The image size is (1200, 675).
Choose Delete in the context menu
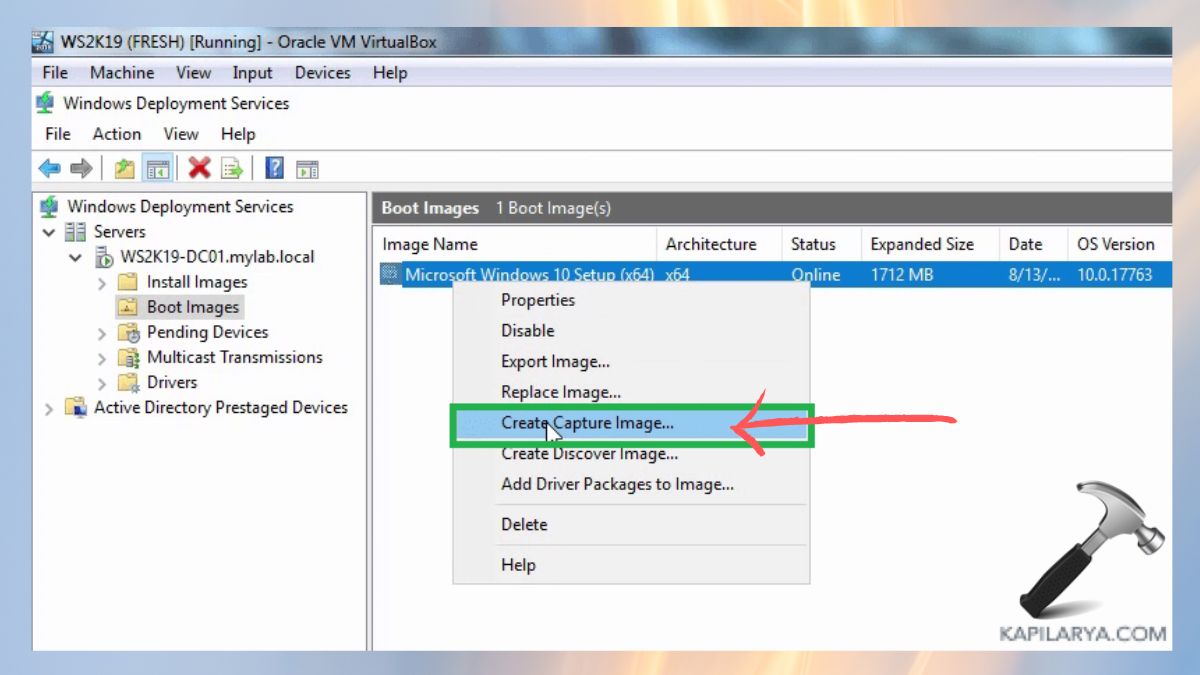(x=631, y=524)
